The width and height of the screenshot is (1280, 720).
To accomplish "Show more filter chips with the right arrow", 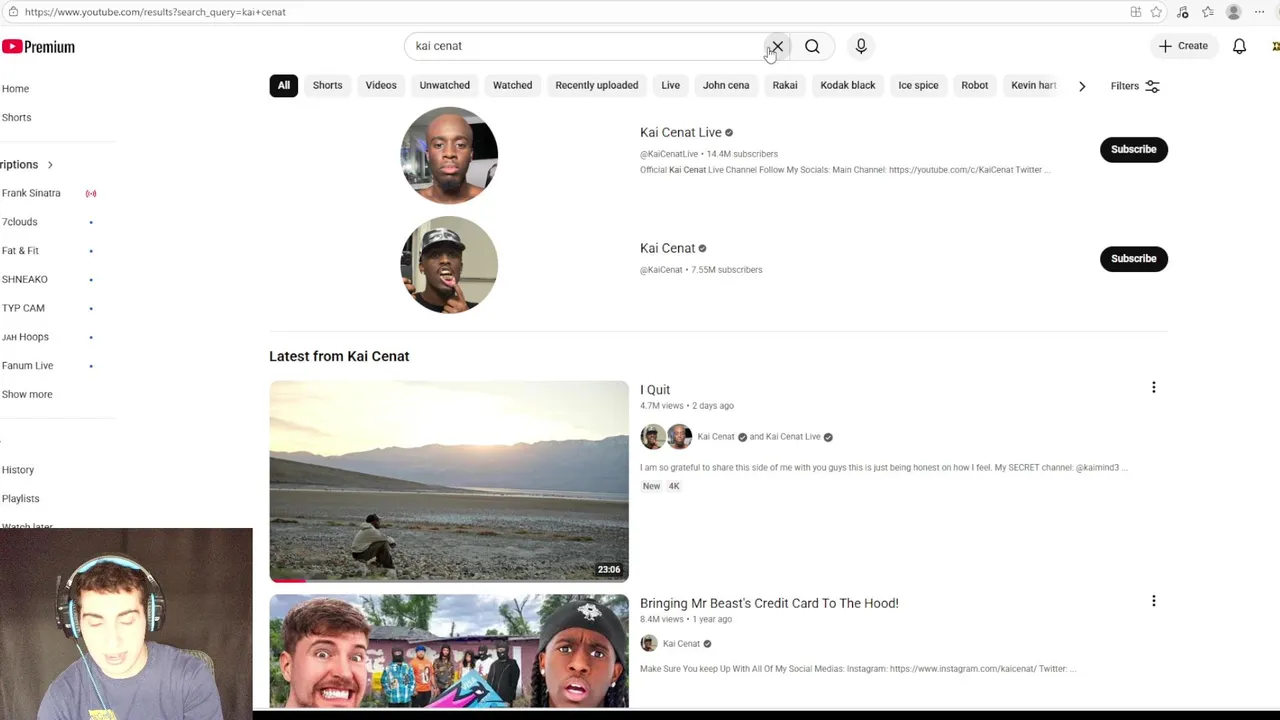I will click(x=1082, y=86).
